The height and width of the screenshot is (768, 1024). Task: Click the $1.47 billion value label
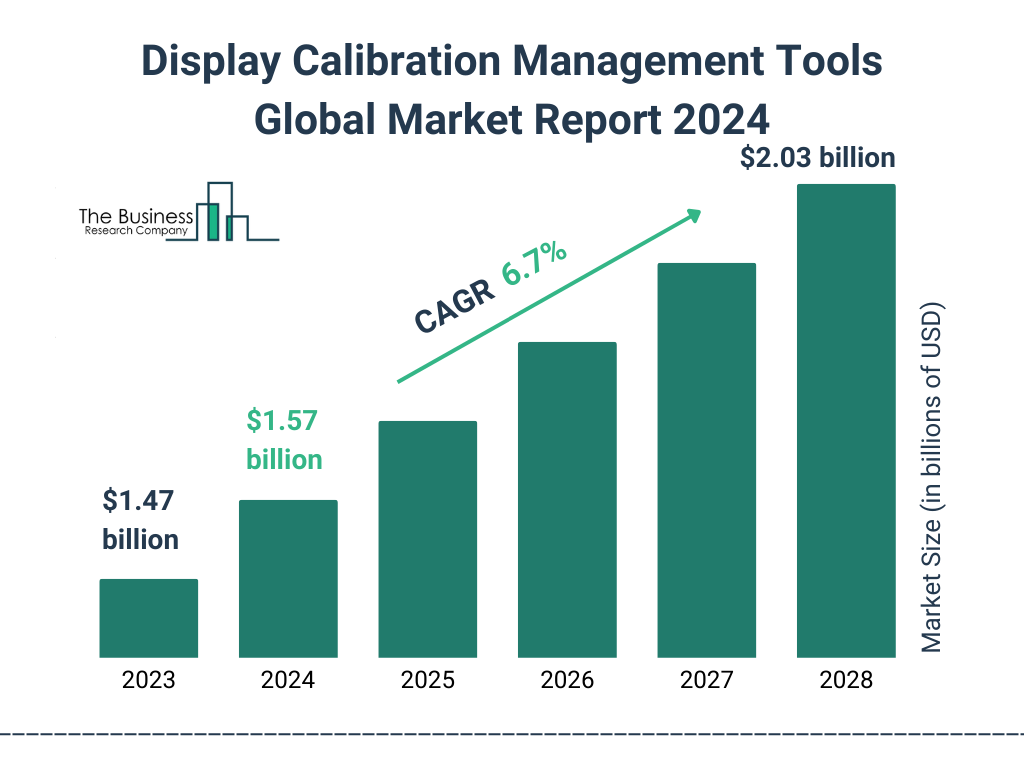coord(140,520)
